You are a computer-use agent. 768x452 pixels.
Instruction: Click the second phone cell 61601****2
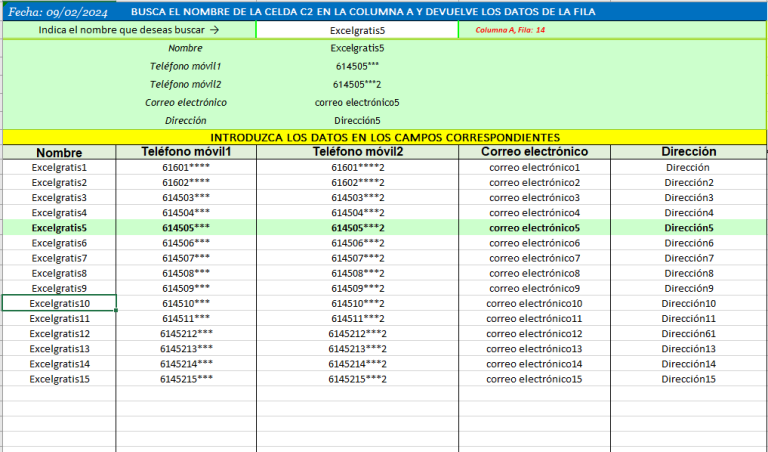pyautogui.click(x=358, y=167)
